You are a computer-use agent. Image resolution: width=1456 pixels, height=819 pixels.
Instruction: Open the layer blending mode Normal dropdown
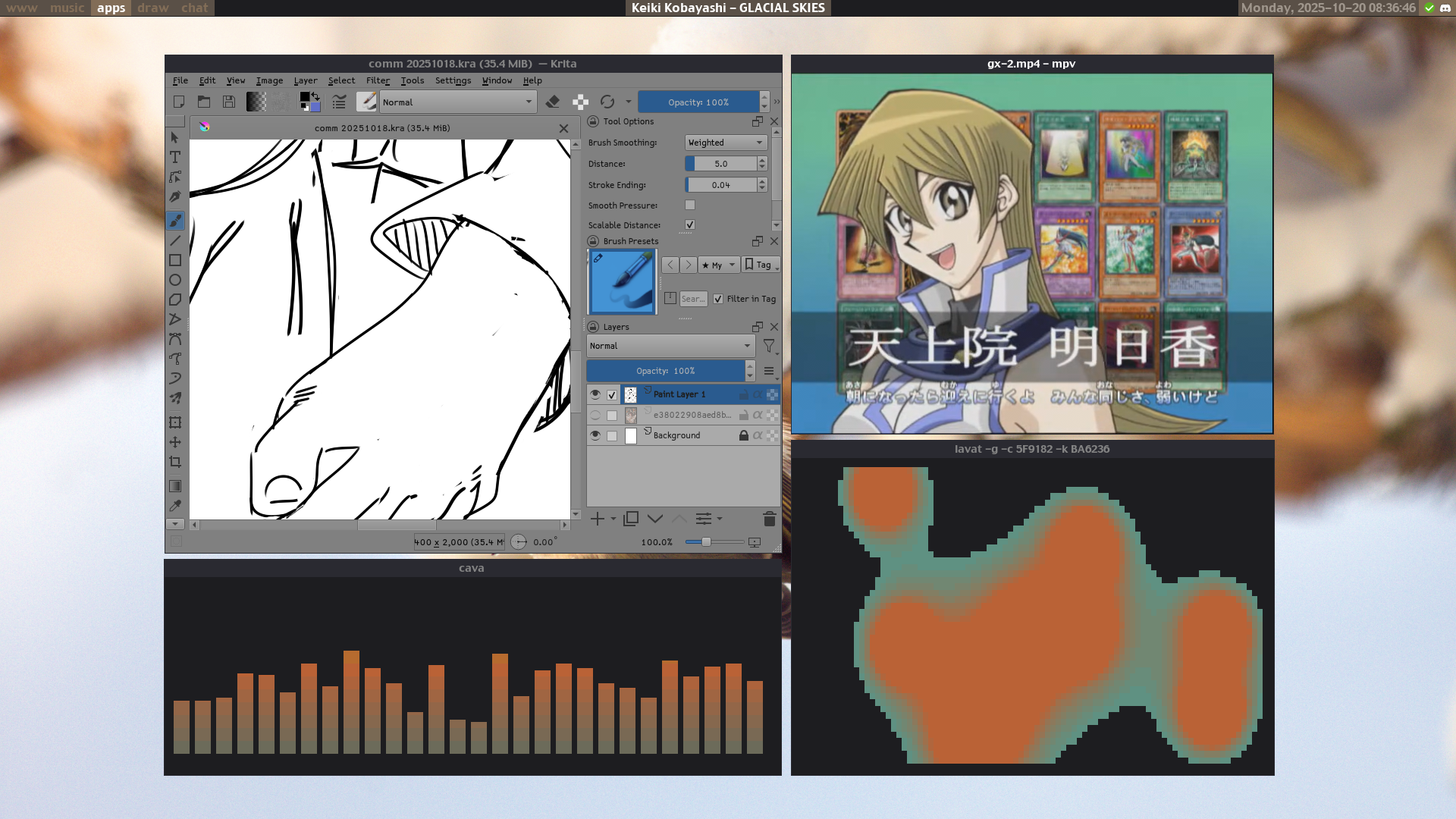coord(670,346)
